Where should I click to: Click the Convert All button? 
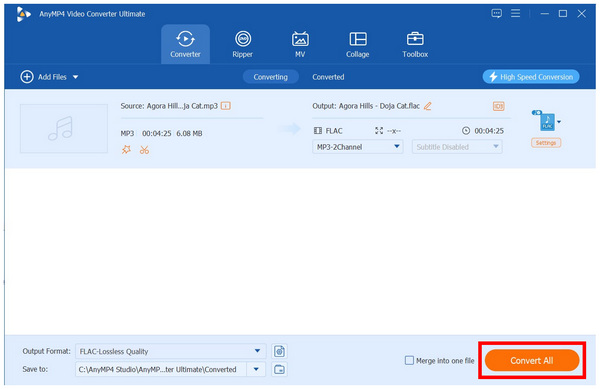coord(532,360)
